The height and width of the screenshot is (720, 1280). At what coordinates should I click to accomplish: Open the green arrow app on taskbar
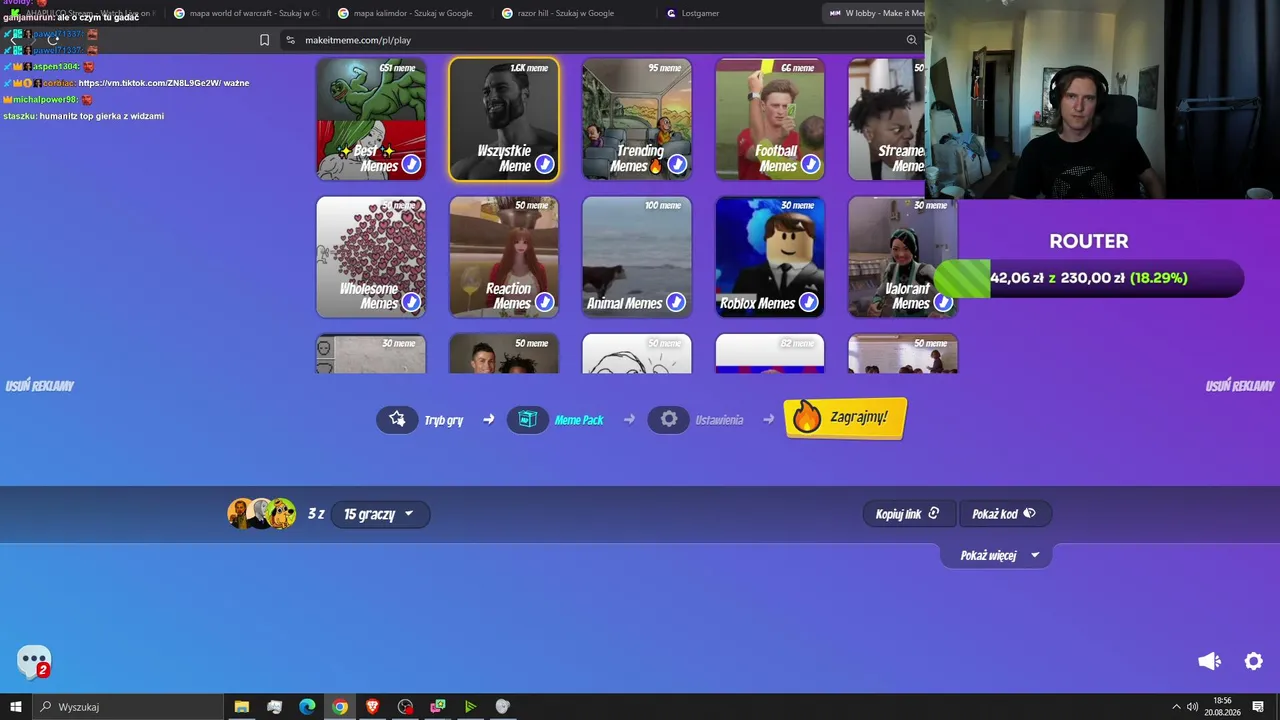470,707
